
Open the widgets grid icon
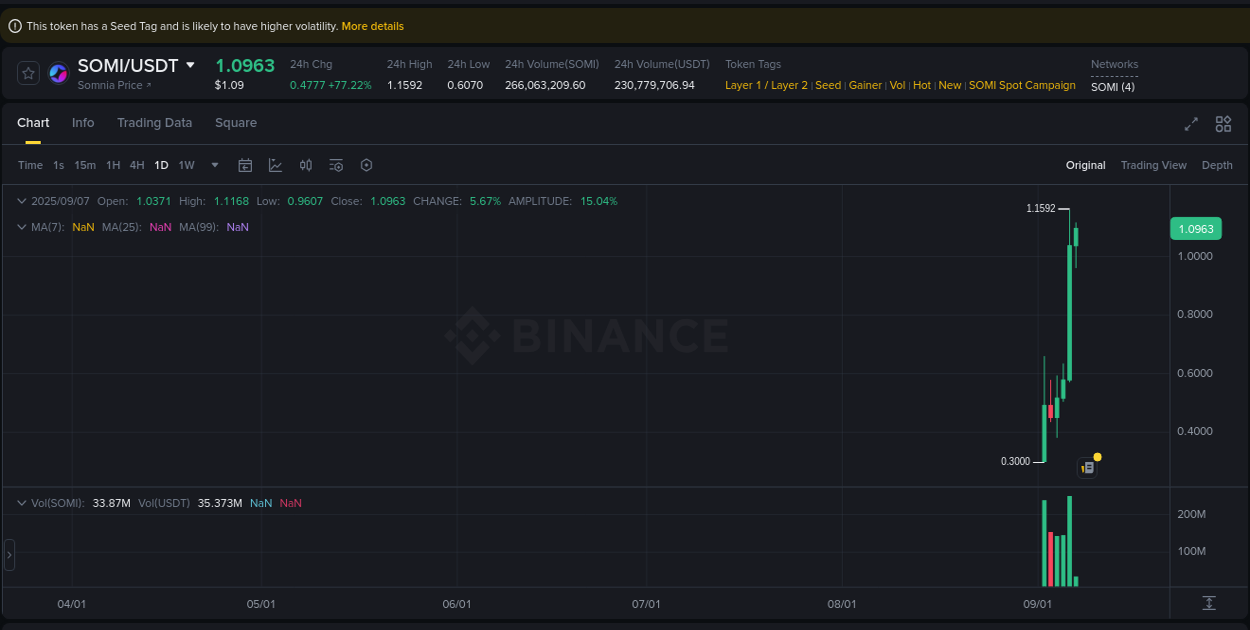point(1223,124)
